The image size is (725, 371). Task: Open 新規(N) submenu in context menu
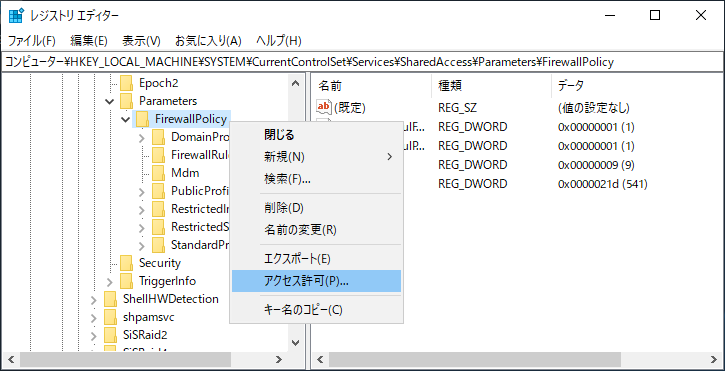[316, 157]
